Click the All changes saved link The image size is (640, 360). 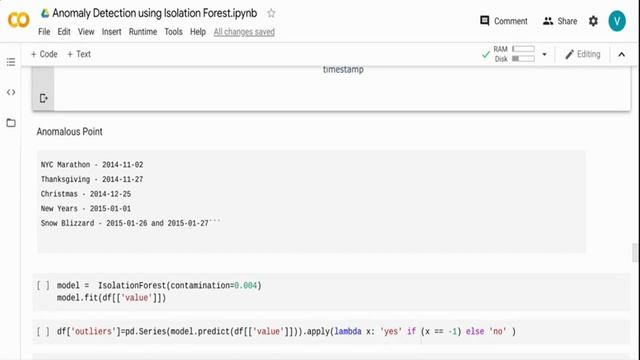(244, 32)
